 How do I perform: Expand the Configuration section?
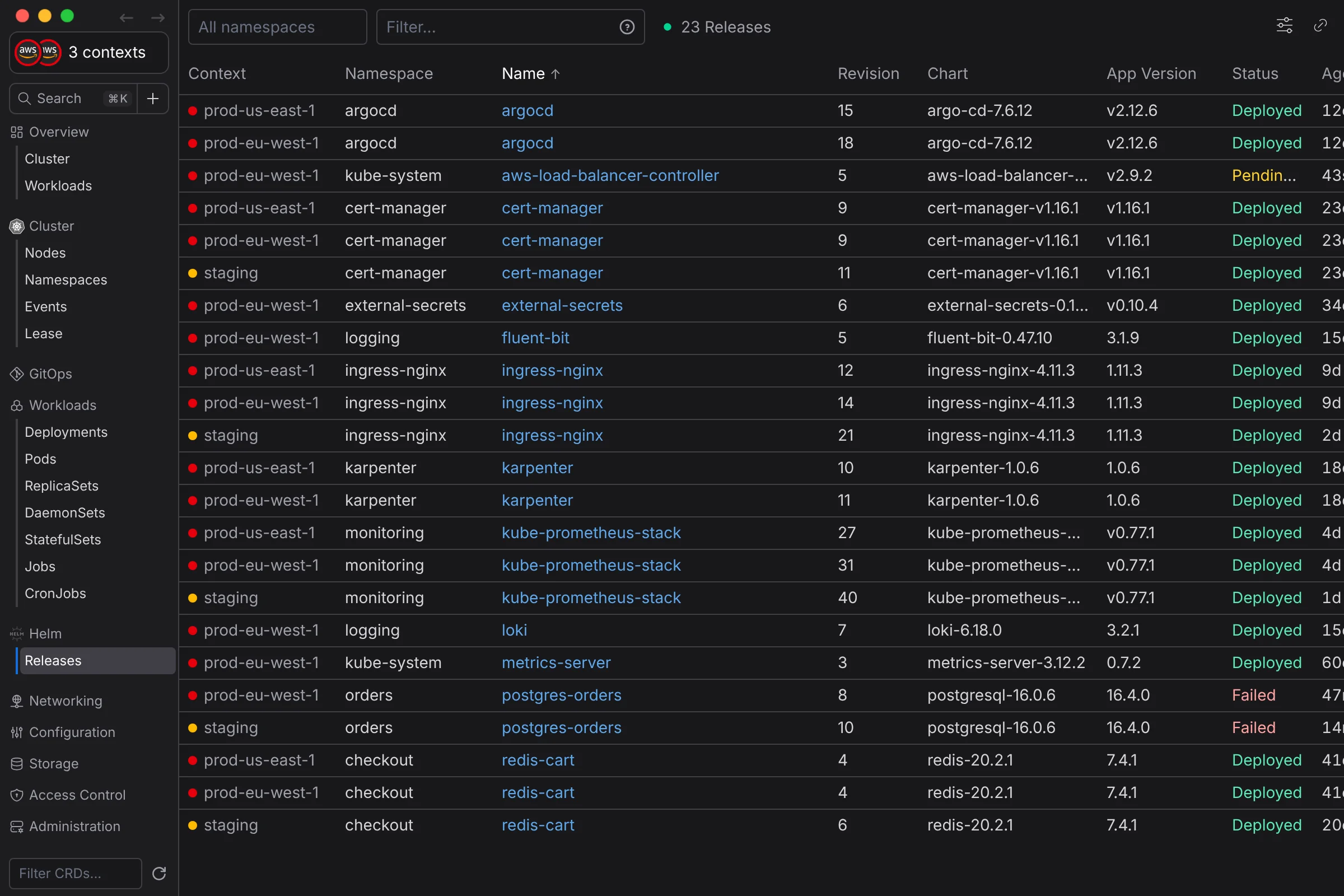[72, 732]
